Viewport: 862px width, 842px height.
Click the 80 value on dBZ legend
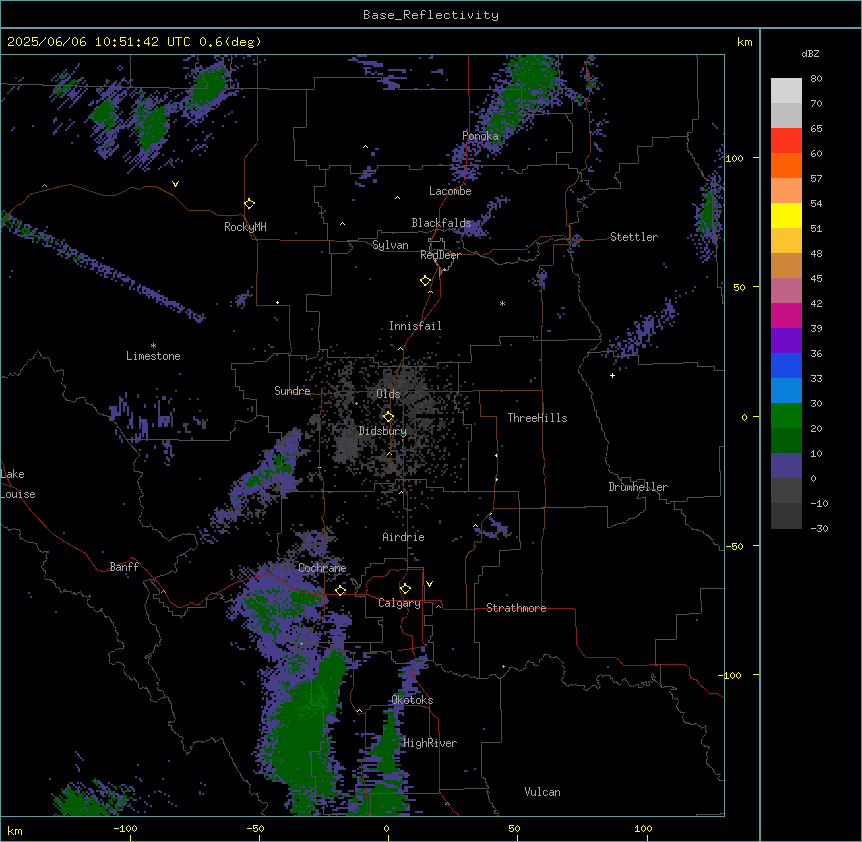coord(816,79)
